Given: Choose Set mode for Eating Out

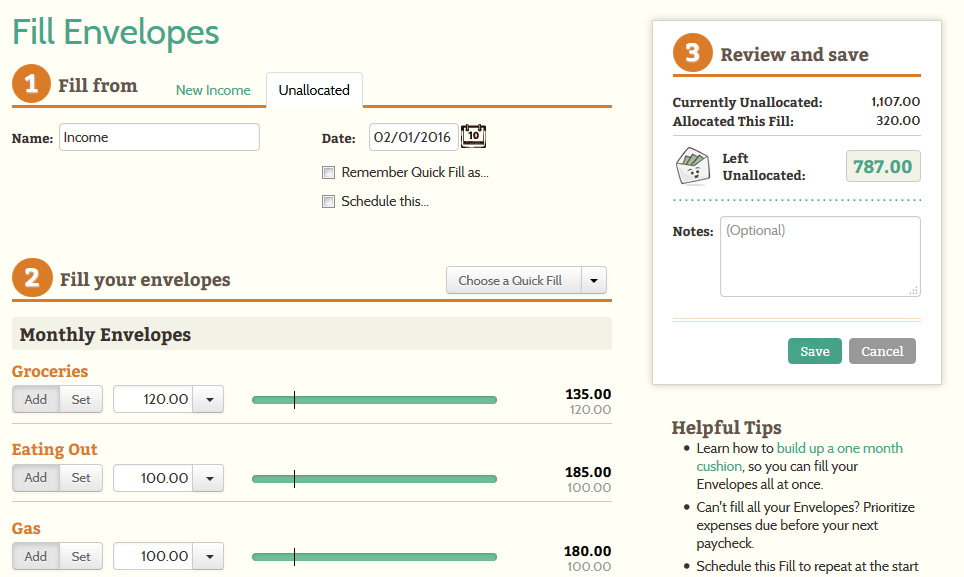Looking at the screenshot, I should pyautogui.click(x=81, y=477).
